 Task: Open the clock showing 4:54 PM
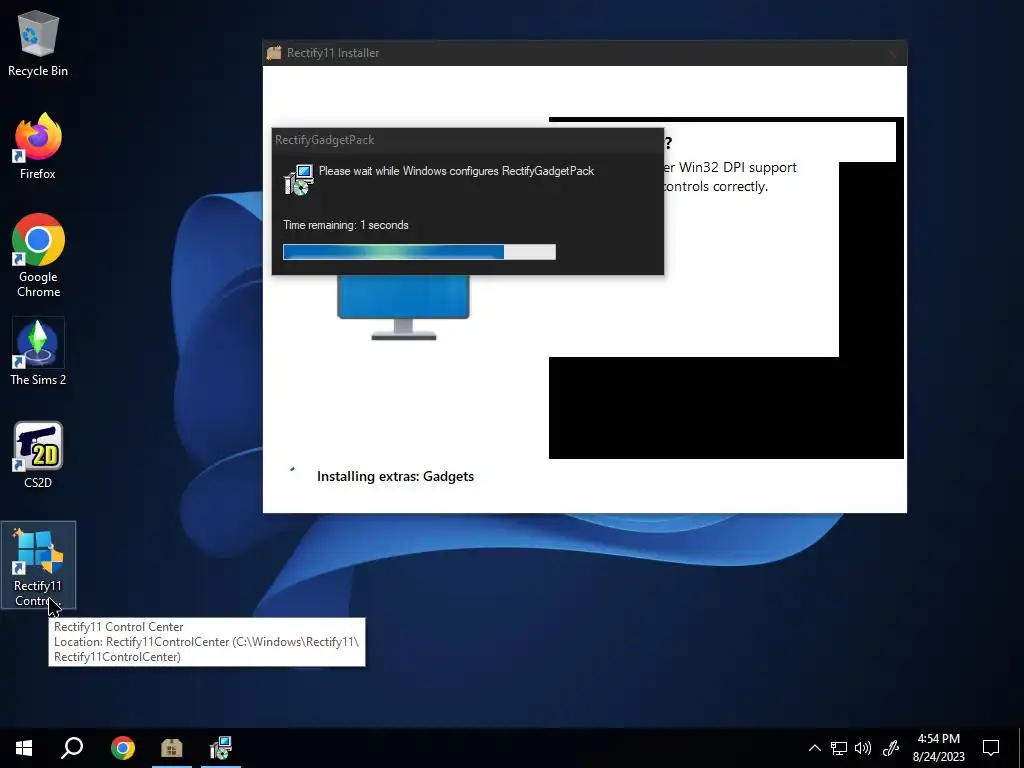tap(938, 748)
